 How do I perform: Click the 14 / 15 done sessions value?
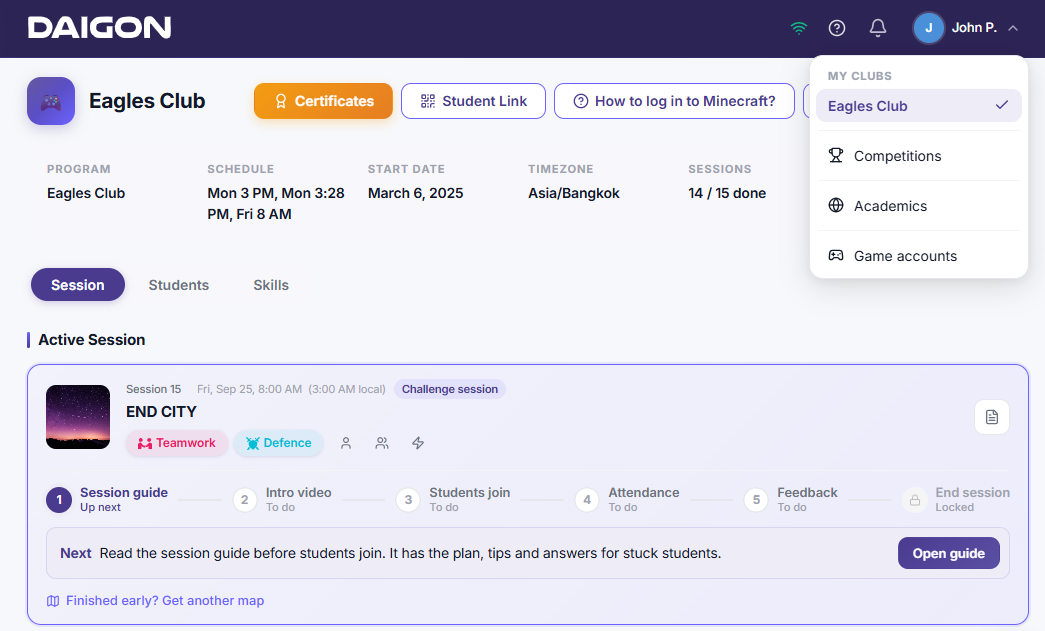click(727, 193)
